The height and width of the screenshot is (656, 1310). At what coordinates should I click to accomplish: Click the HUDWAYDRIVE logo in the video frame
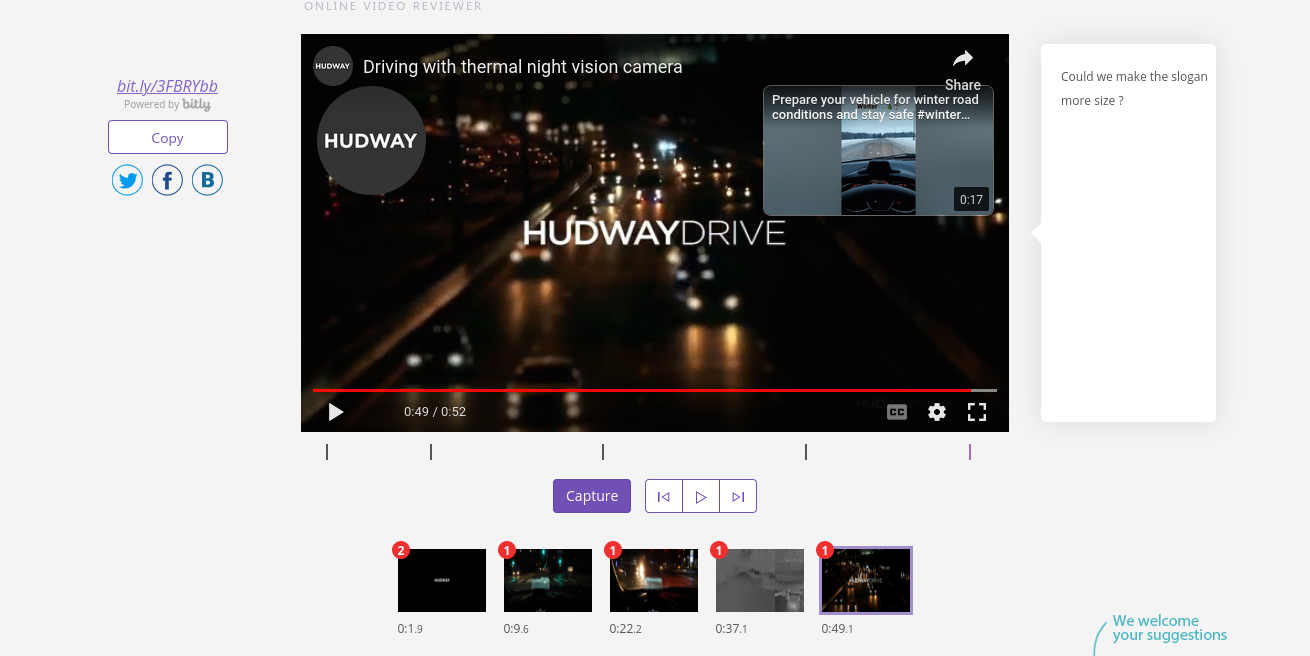click(655, 233)
